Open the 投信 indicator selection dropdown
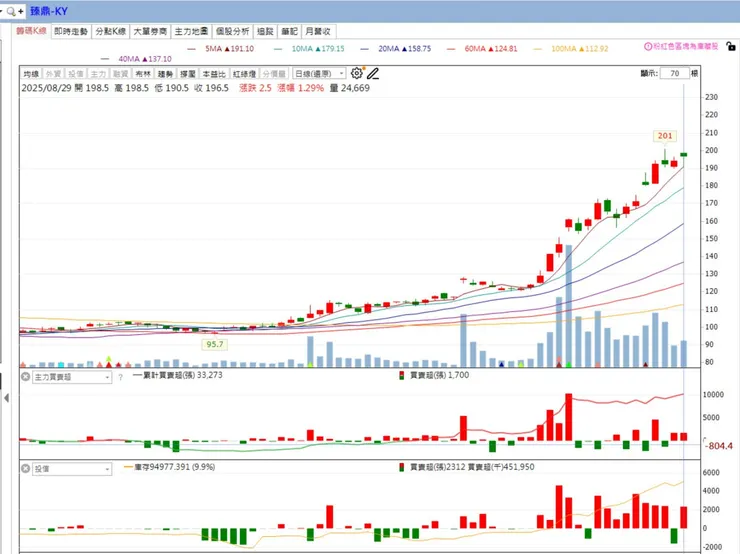 pos(72,469)
